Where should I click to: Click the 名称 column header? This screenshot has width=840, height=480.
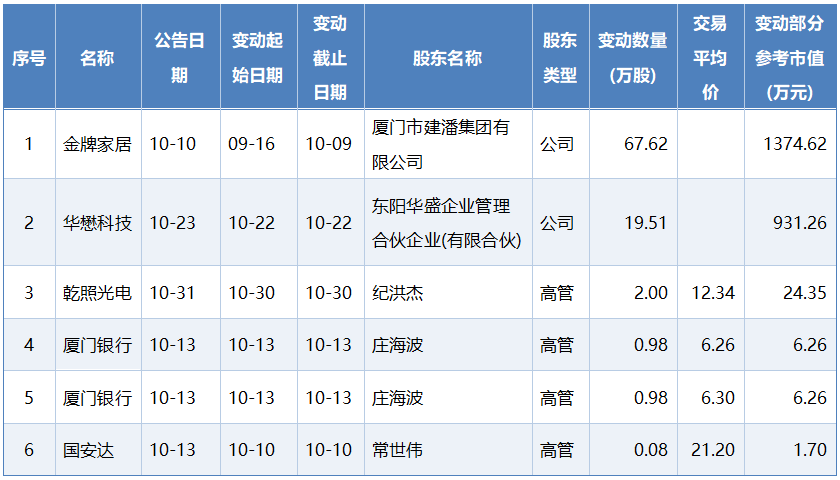pos(98,58)
